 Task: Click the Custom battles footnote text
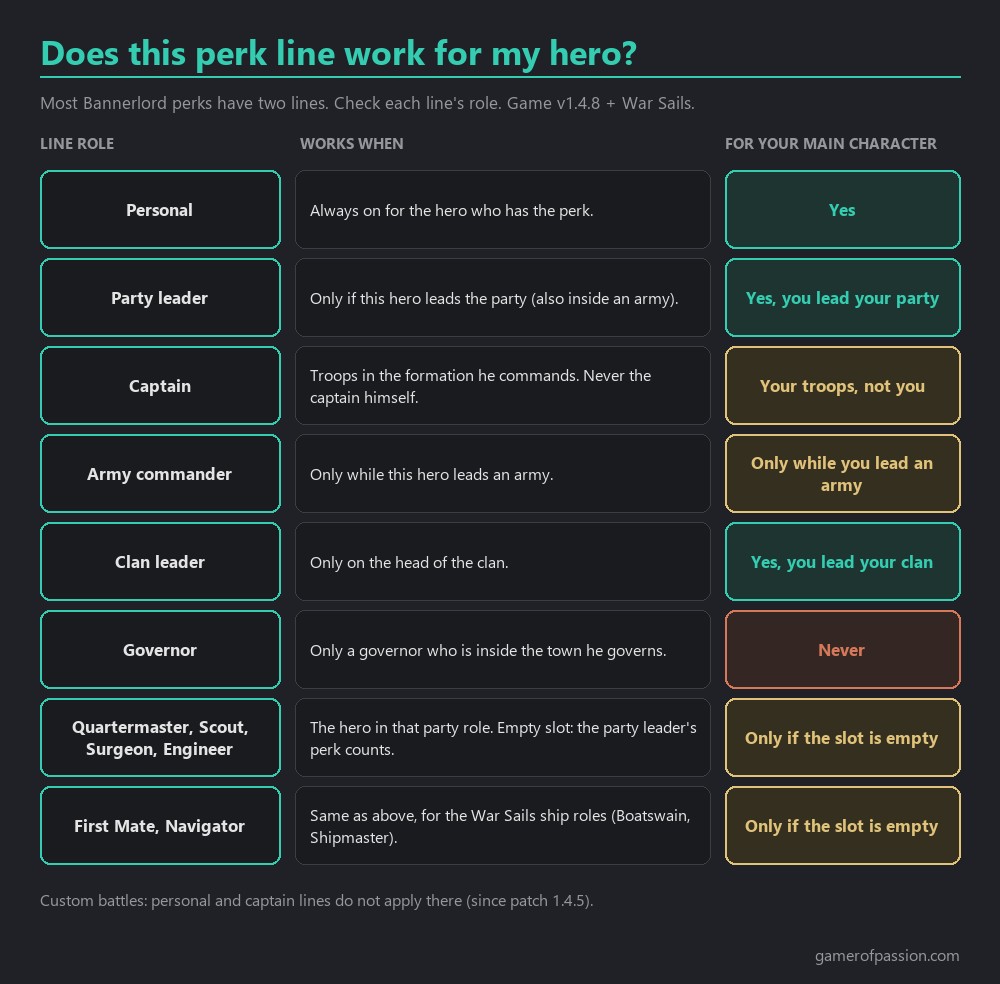click(317, 900)
